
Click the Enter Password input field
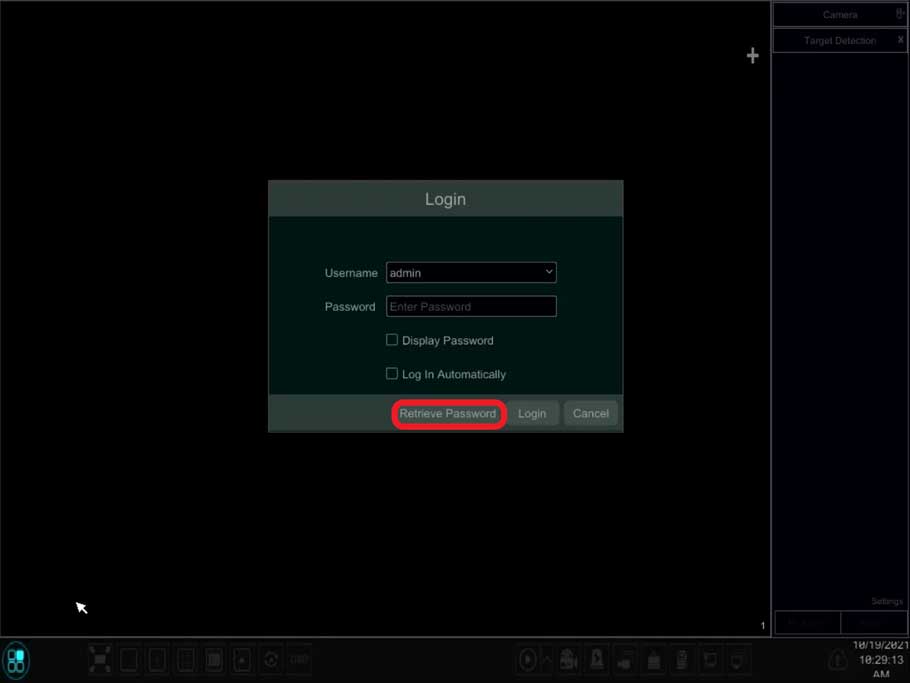coord(471,307)
